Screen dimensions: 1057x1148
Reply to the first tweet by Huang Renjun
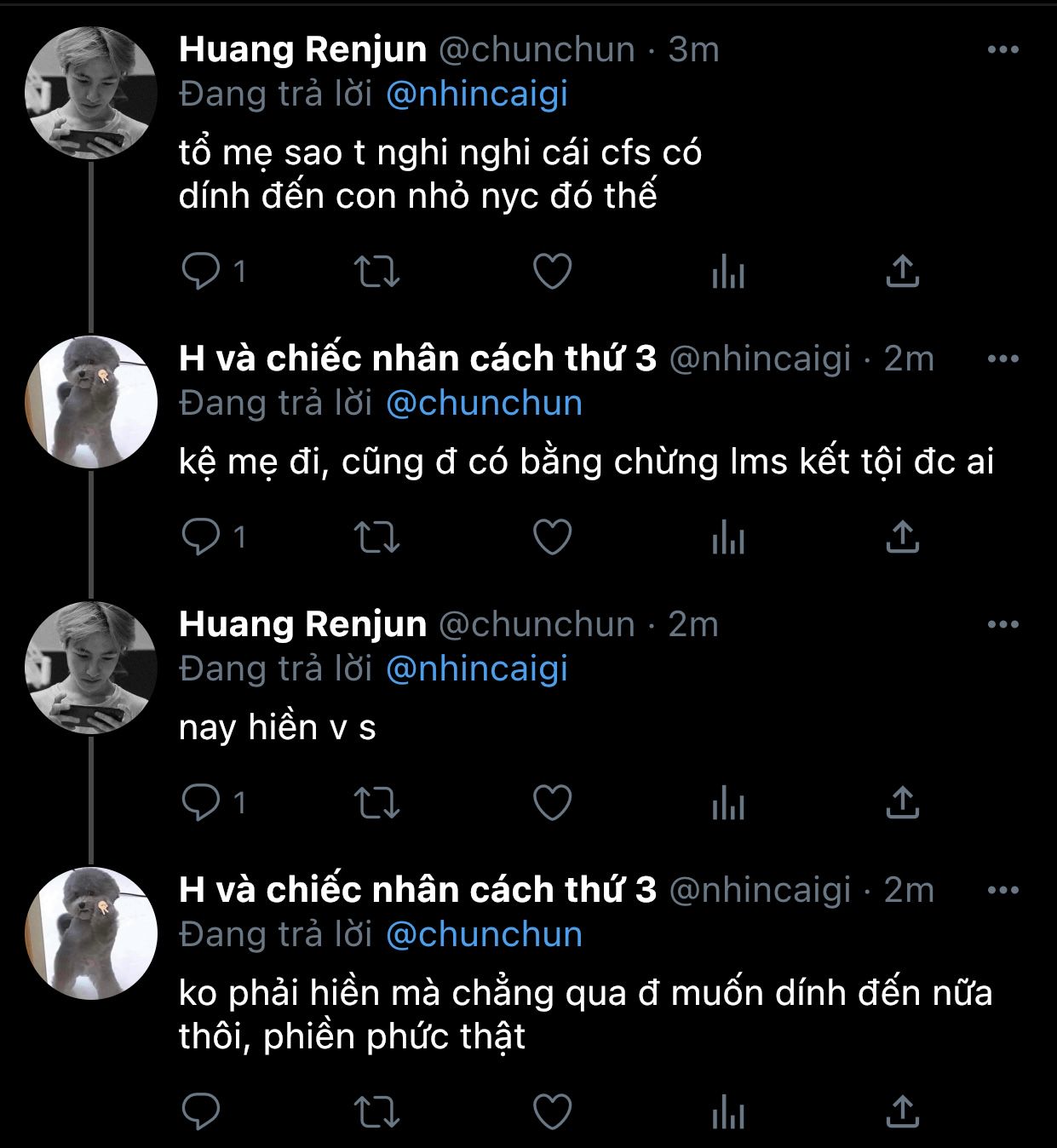201,272
